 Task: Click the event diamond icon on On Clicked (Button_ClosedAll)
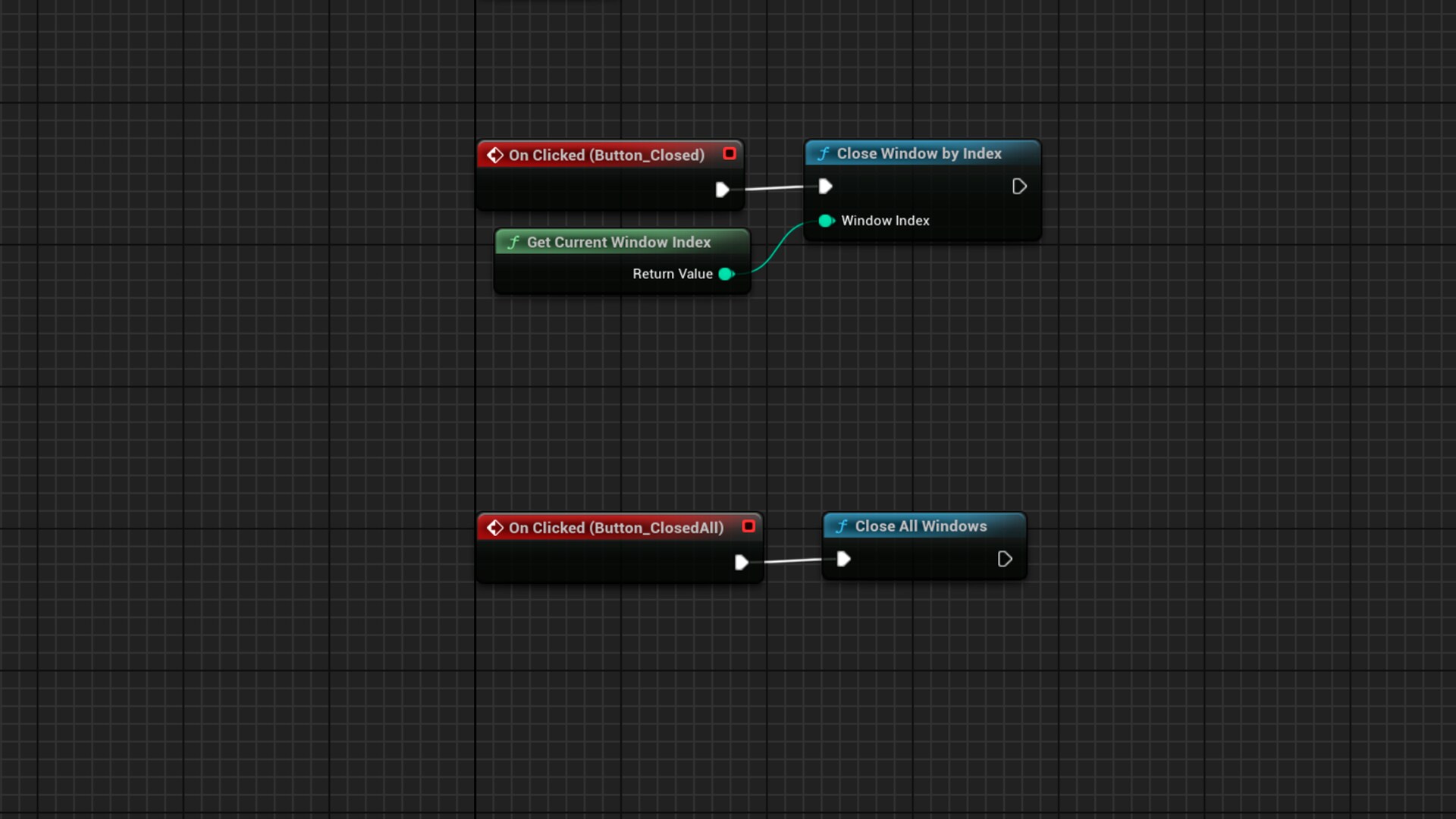click(496, 528)
